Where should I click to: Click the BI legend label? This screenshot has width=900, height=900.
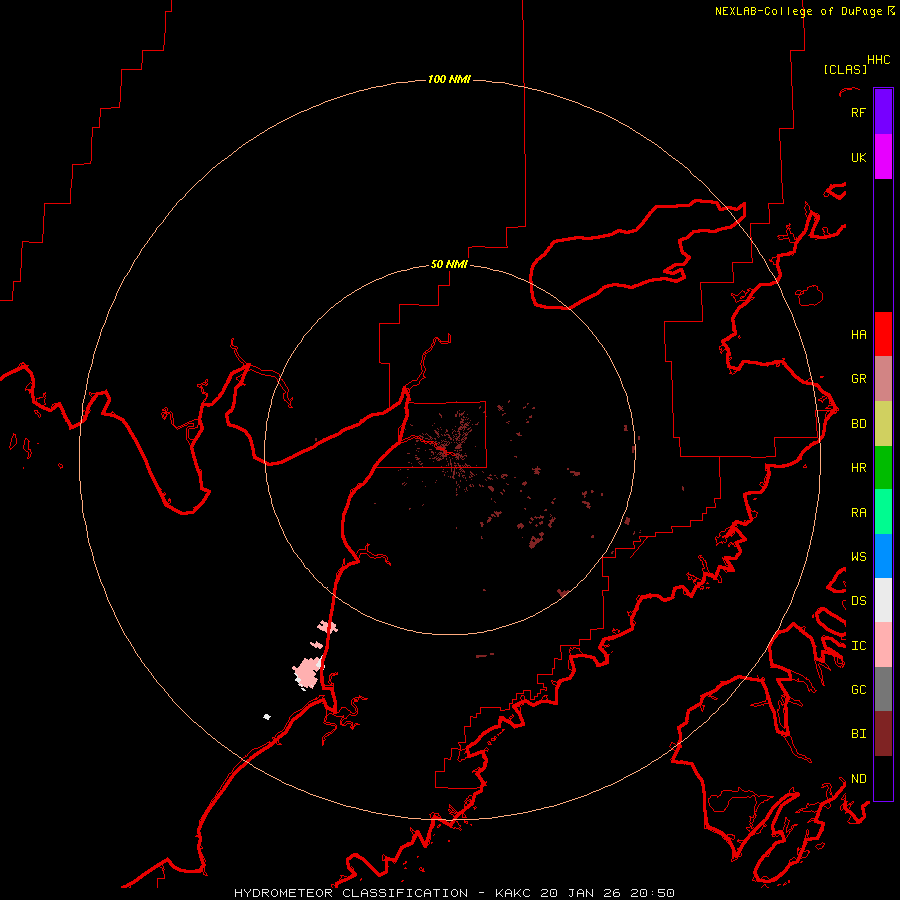[858, 734]
